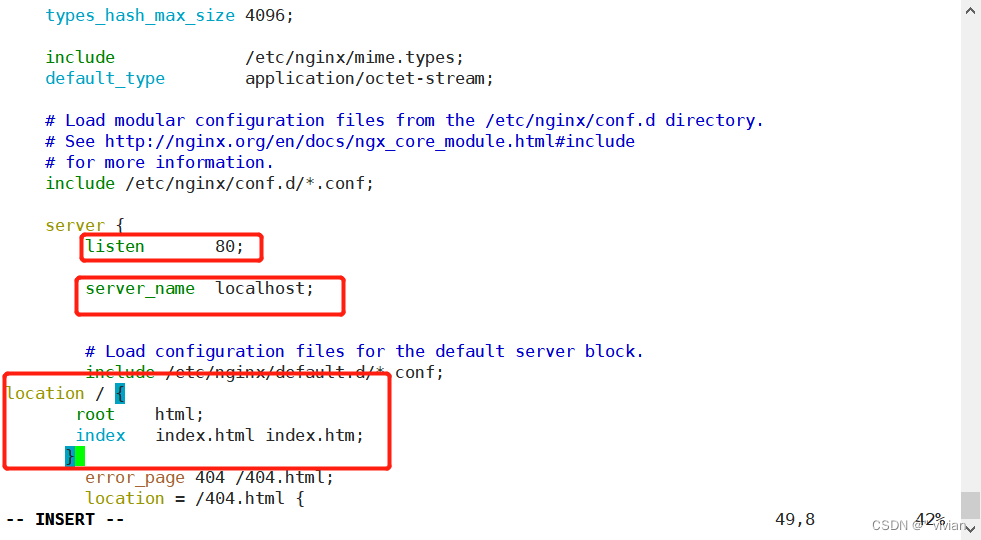This screenshot has height=540, width=981.
Task: Click the 'root' directive
Action: [x=96, y=414]
